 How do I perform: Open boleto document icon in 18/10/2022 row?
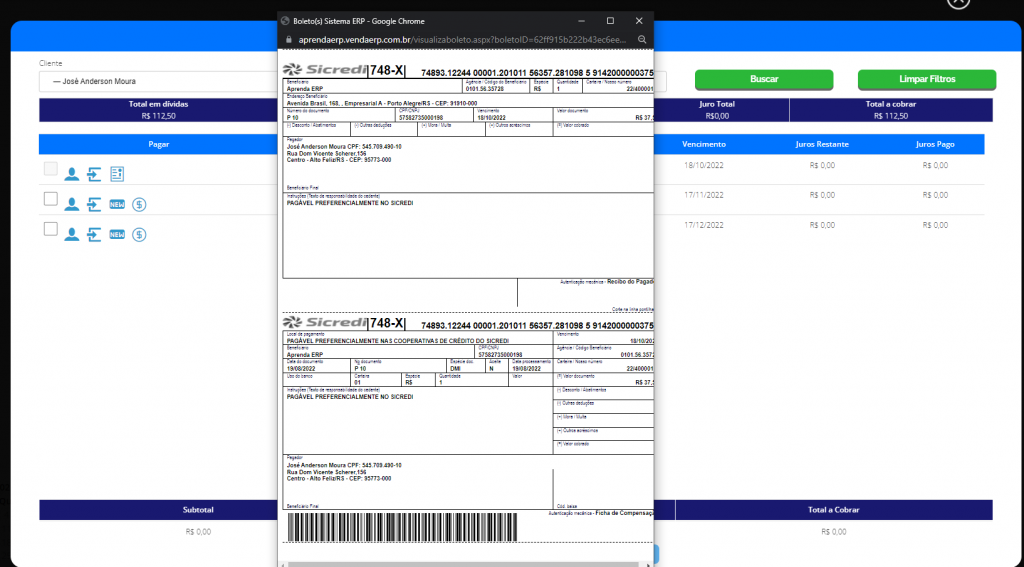click(117, 174)
